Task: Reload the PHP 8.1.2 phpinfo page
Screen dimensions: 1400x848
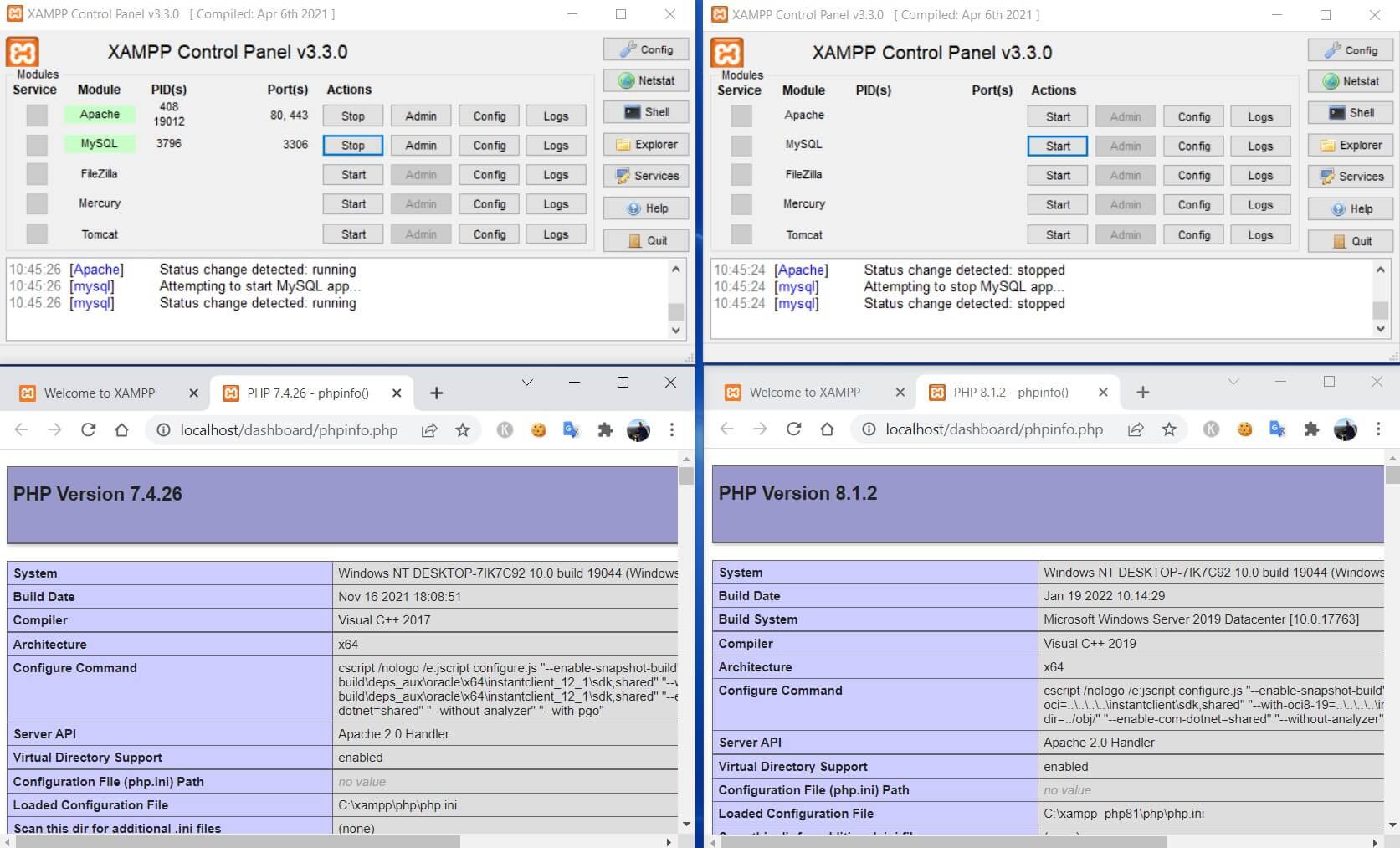Action: 793,429
